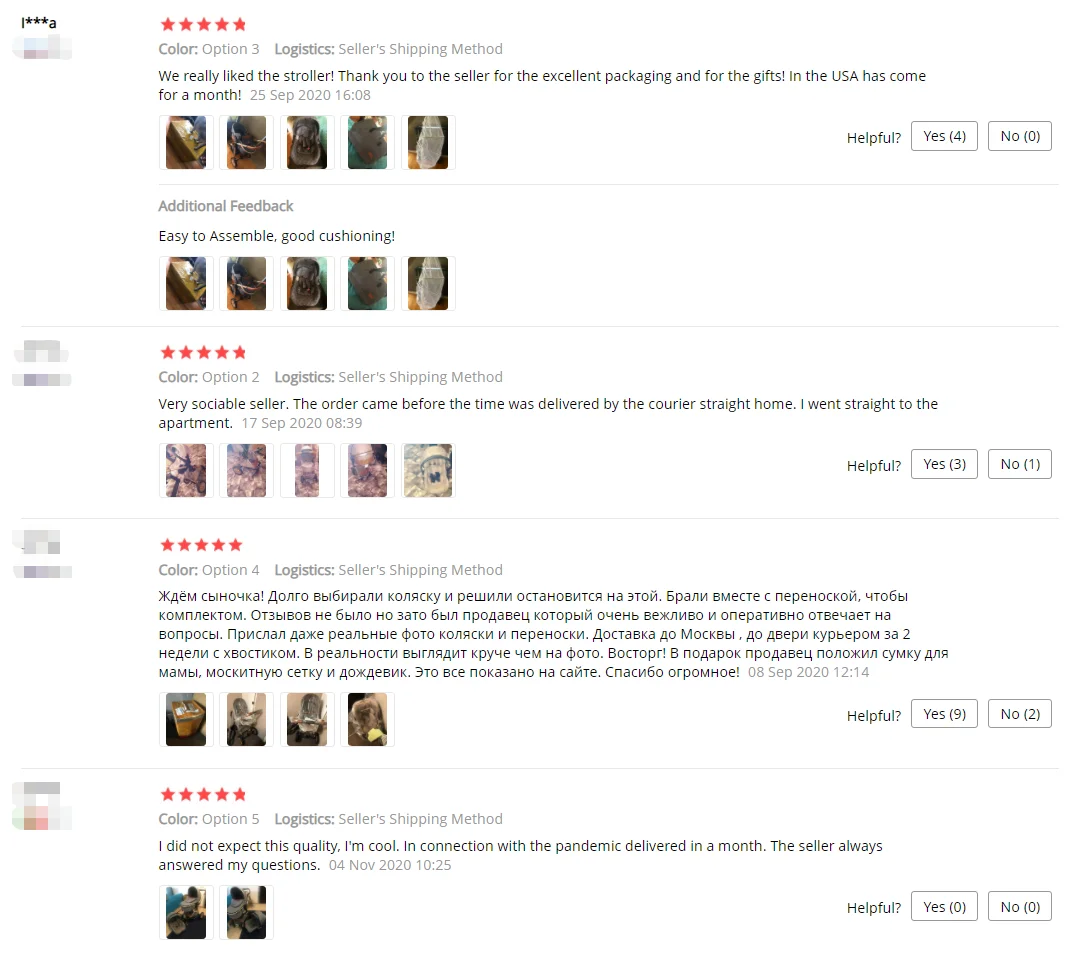This screenshot has height=959, width=1078.
Task: Click Yes (9) on the Russian-language review
Action: (x=943, y=714)
